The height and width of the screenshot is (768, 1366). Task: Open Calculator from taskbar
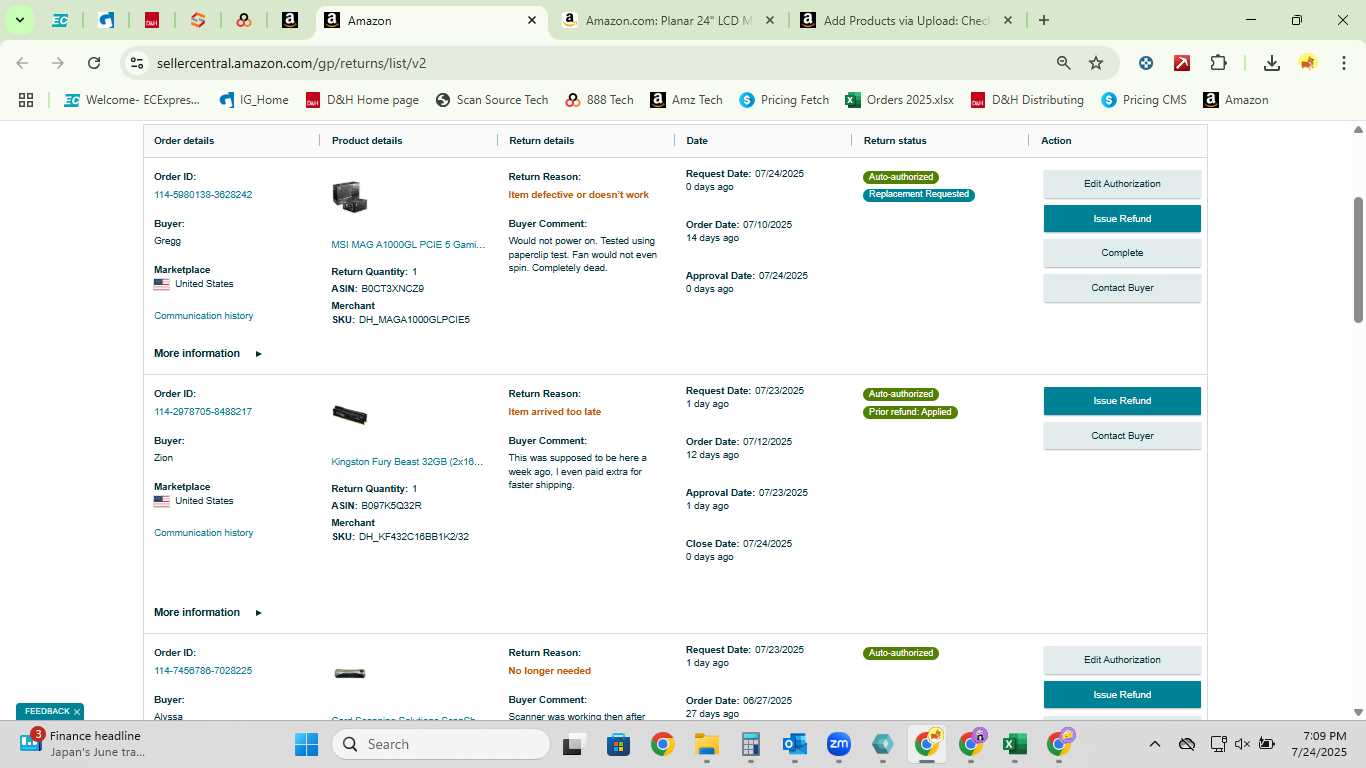pos(751,744)
